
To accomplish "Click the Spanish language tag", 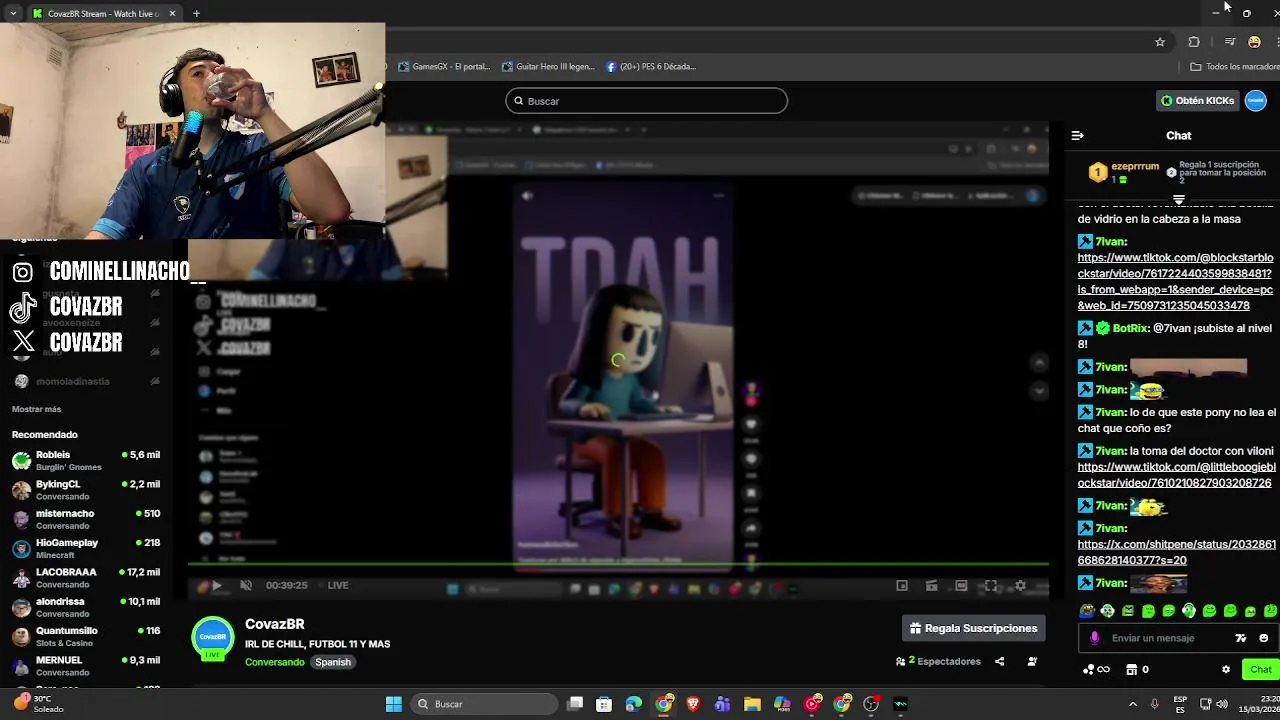I will click(x=333, y=662).
